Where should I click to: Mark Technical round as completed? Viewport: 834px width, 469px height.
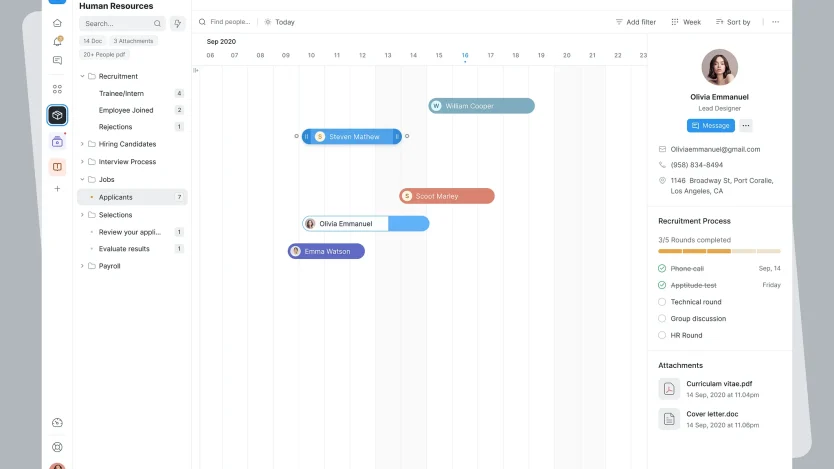point(662,302)
